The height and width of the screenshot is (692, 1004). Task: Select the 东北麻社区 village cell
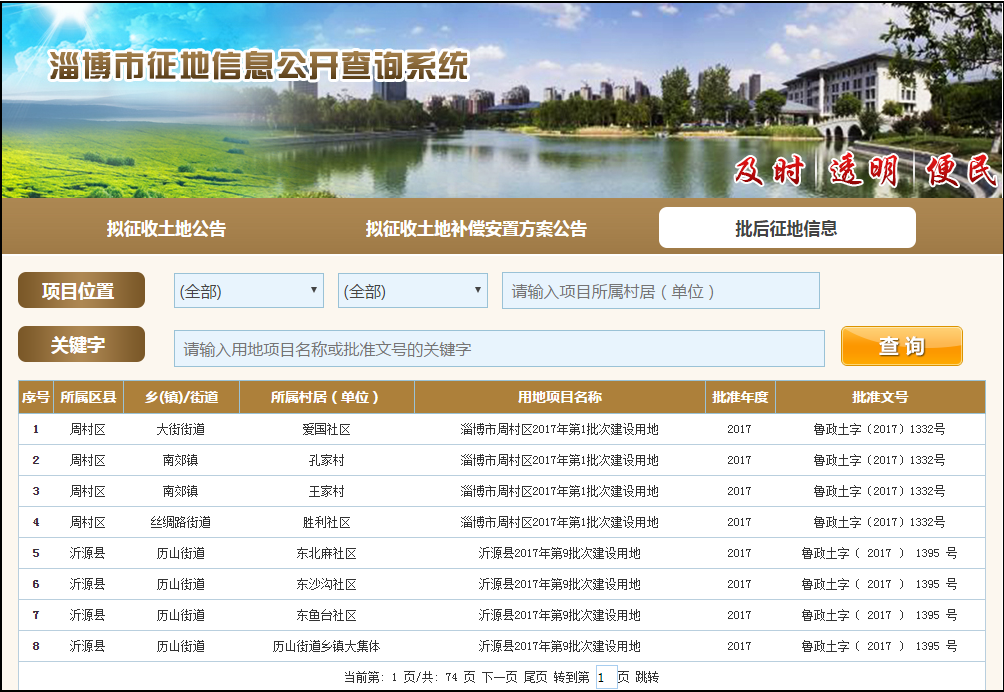point(326,554)
